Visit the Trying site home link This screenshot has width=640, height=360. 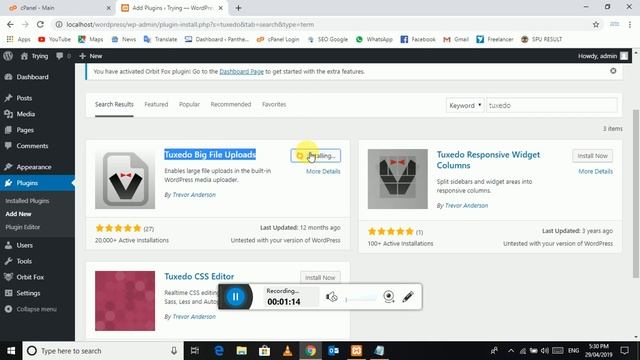[34, 56]
